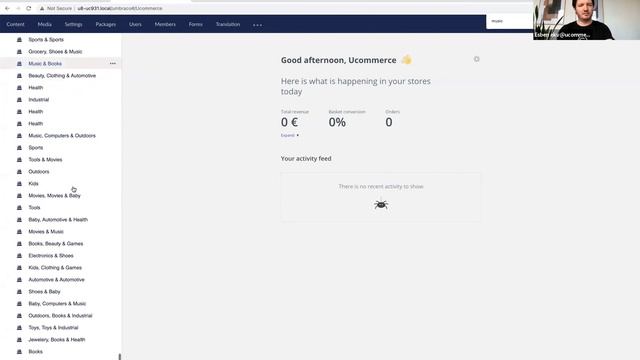Open dashboard settings gear icon

(x=476, y=59)
